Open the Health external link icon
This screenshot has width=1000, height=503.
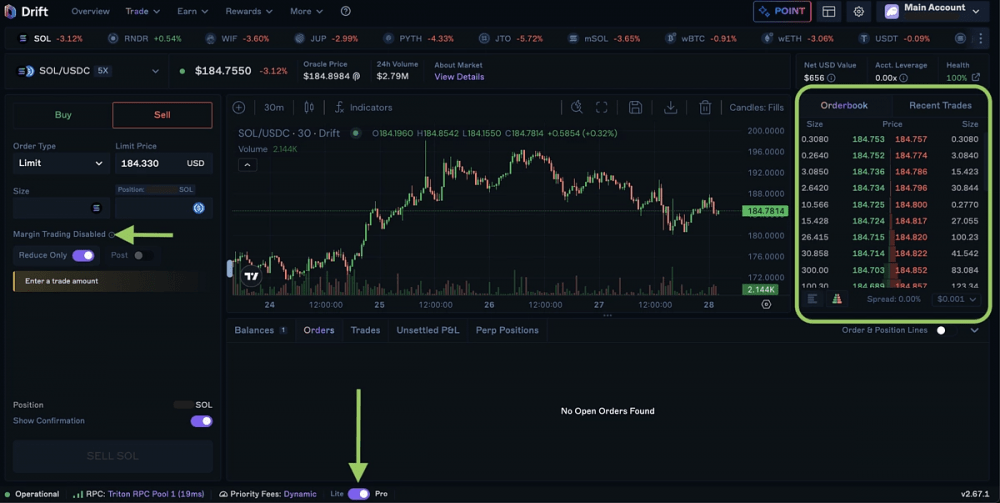[x=975, y=77]
